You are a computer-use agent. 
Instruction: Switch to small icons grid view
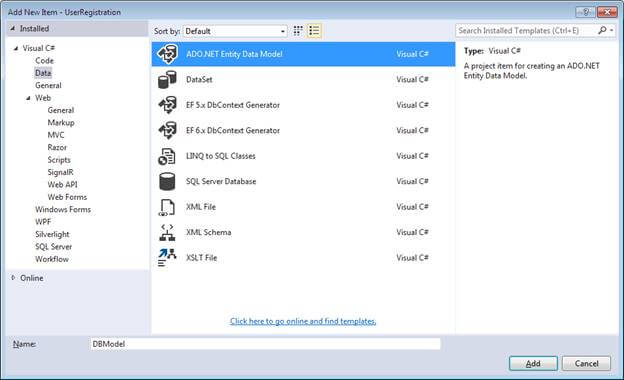(x=298, y=31)
